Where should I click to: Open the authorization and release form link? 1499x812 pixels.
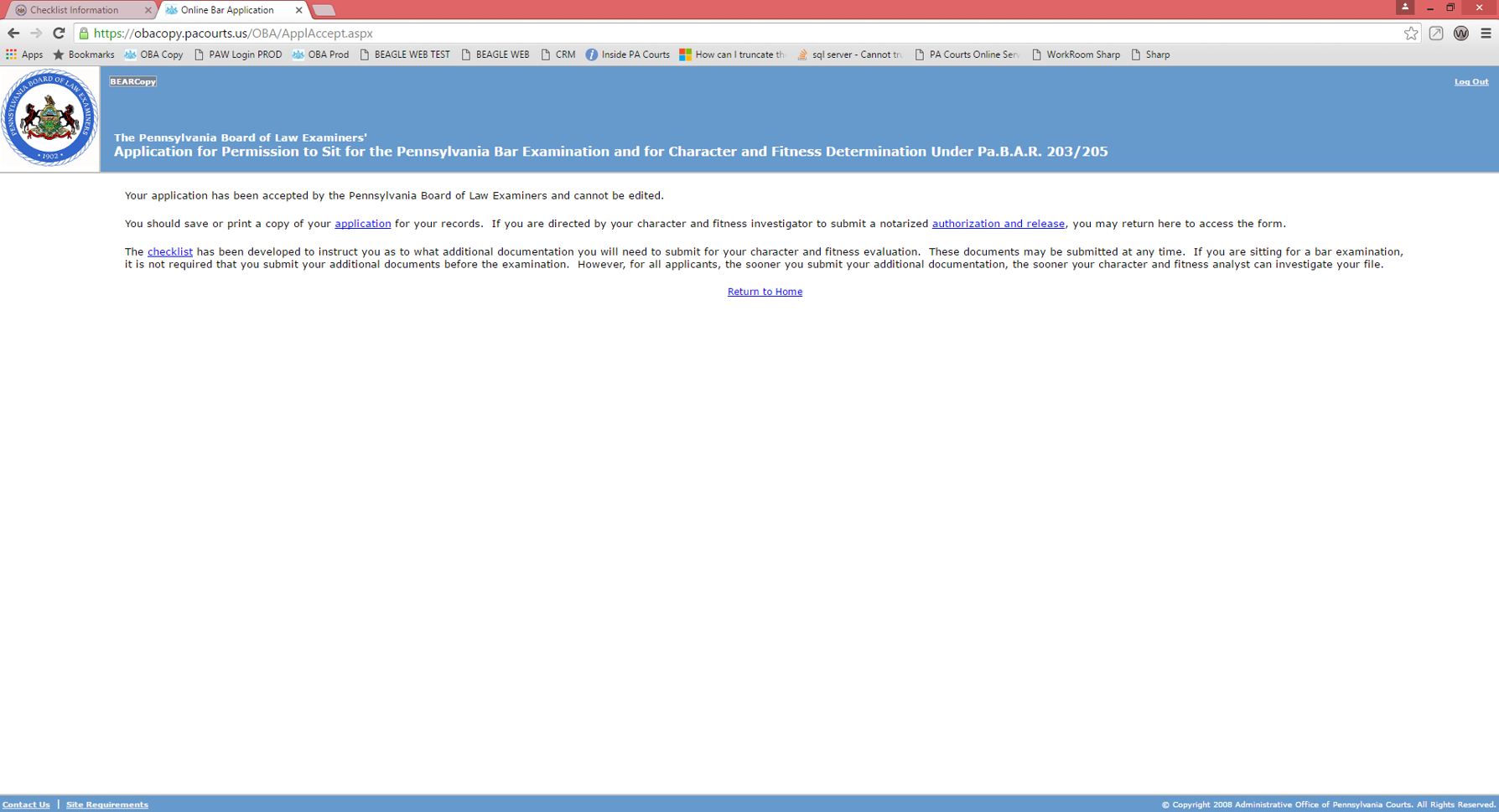[998, 224]
